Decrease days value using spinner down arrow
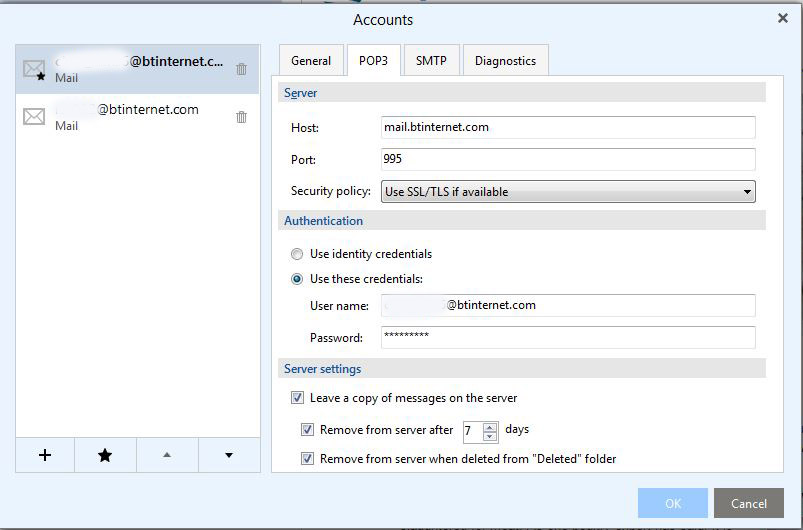 point(490,436)
